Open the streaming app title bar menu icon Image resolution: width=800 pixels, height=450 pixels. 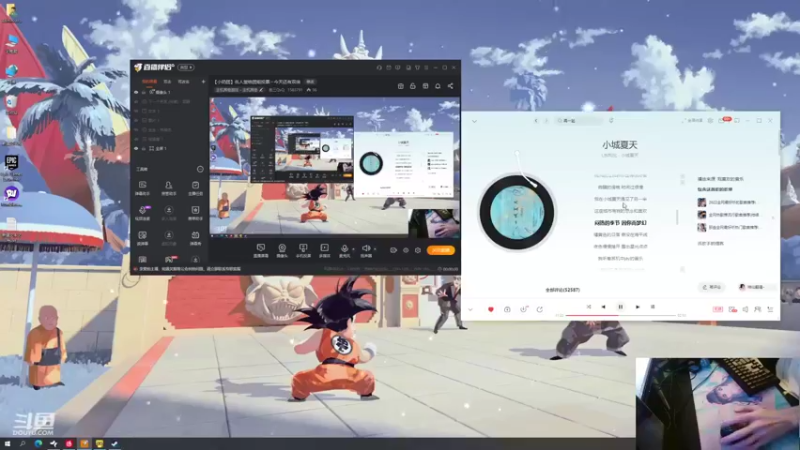click(x=427, y=67)
